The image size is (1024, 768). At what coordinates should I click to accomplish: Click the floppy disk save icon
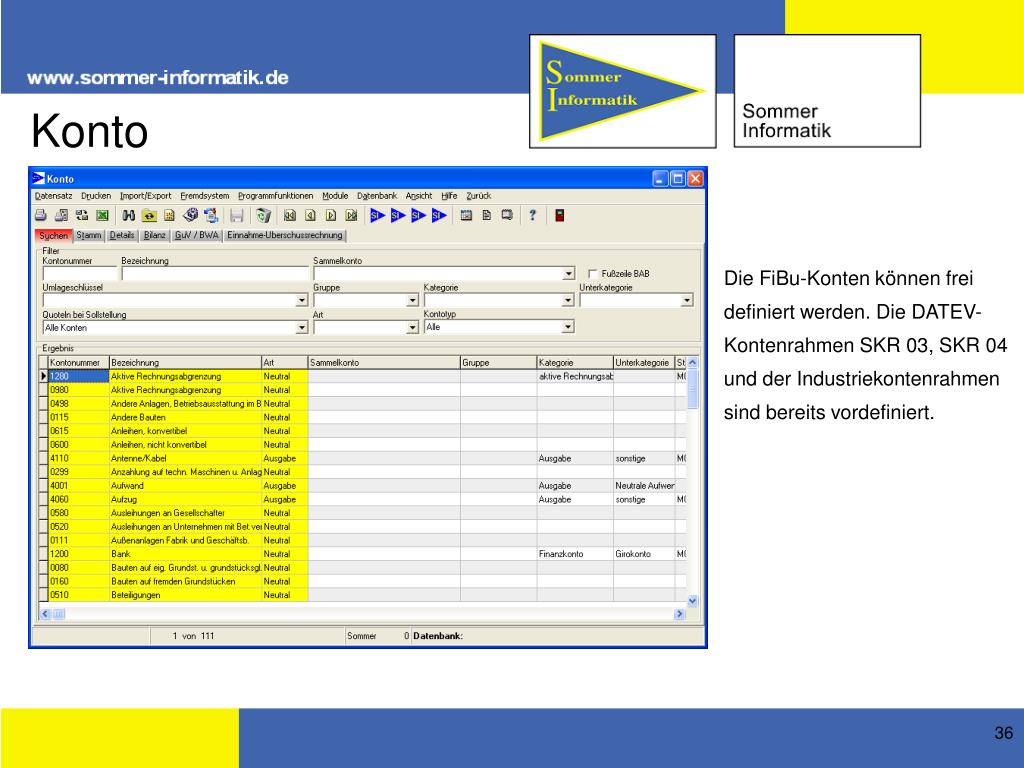click(236, 216)
